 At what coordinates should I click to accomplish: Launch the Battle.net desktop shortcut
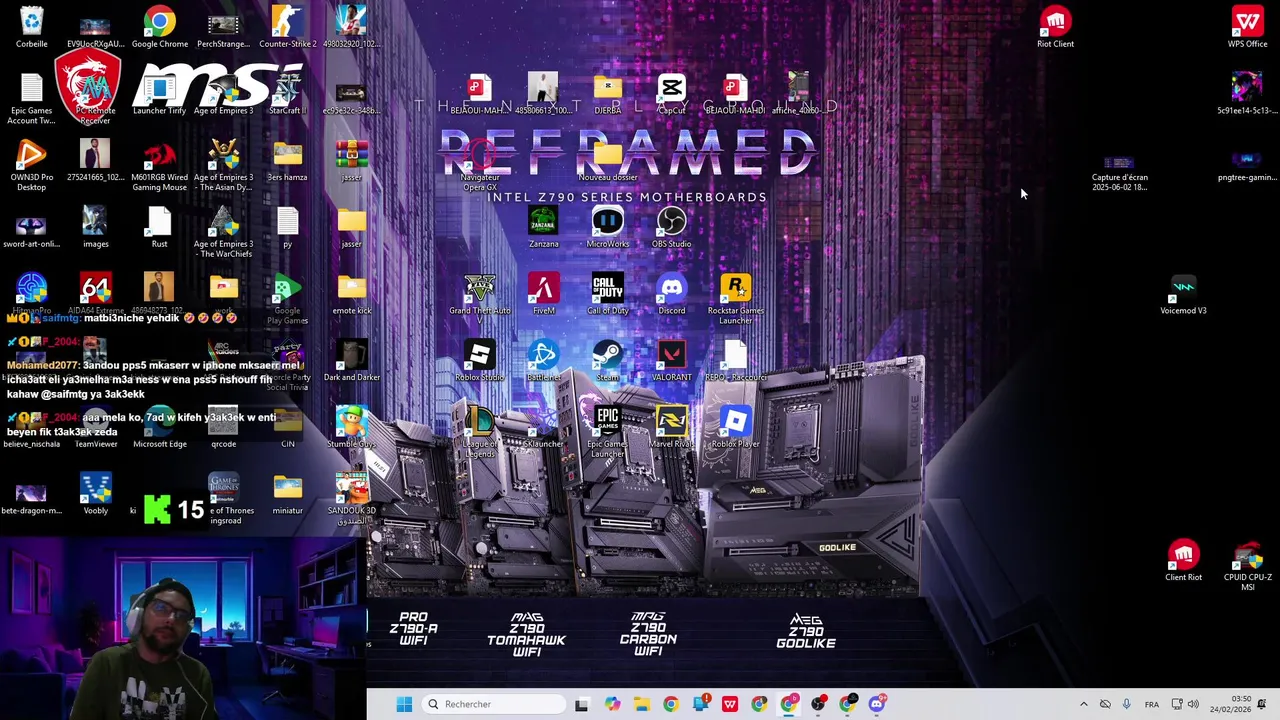(x=543, y=361)
